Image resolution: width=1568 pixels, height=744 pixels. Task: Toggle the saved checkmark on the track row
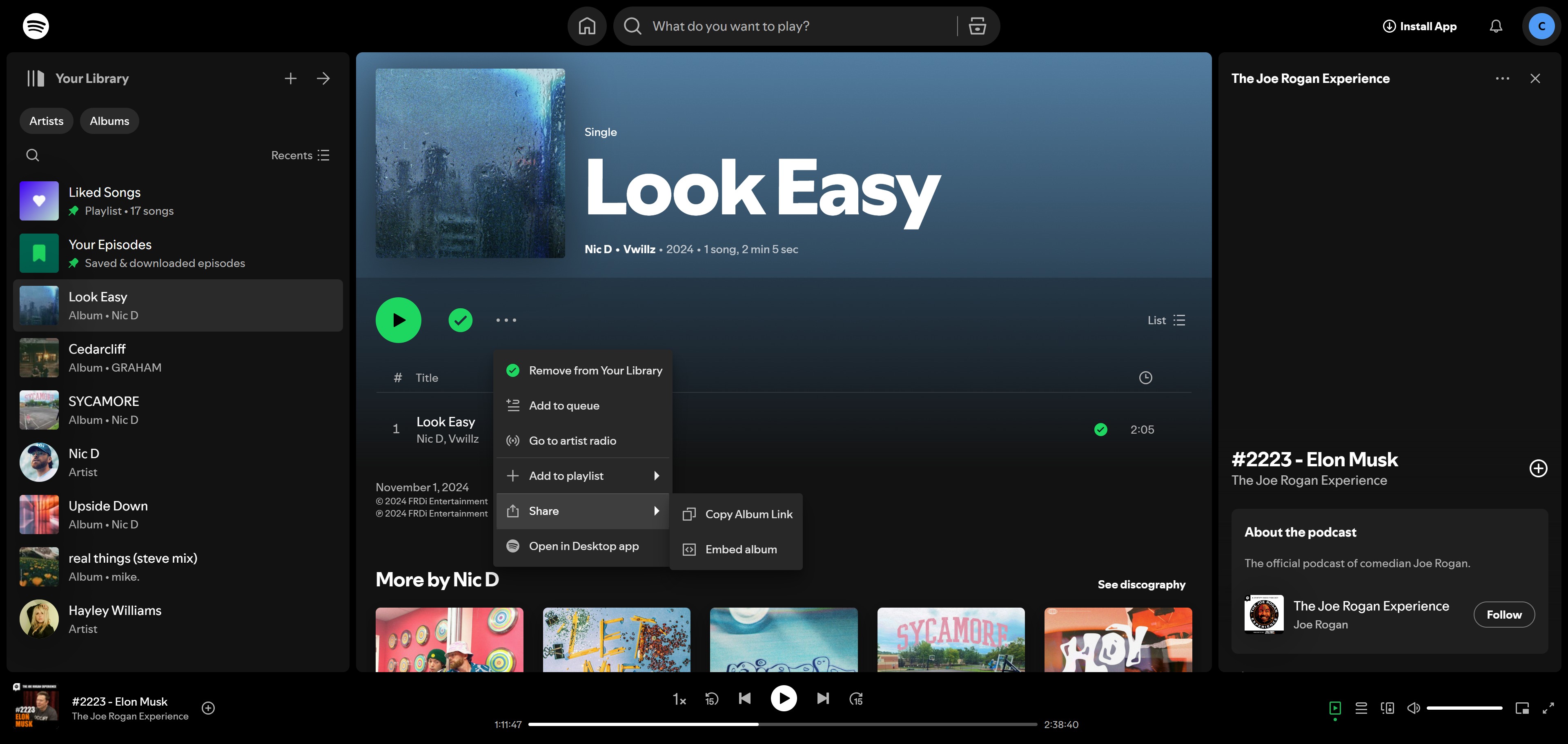[1100, 430]
